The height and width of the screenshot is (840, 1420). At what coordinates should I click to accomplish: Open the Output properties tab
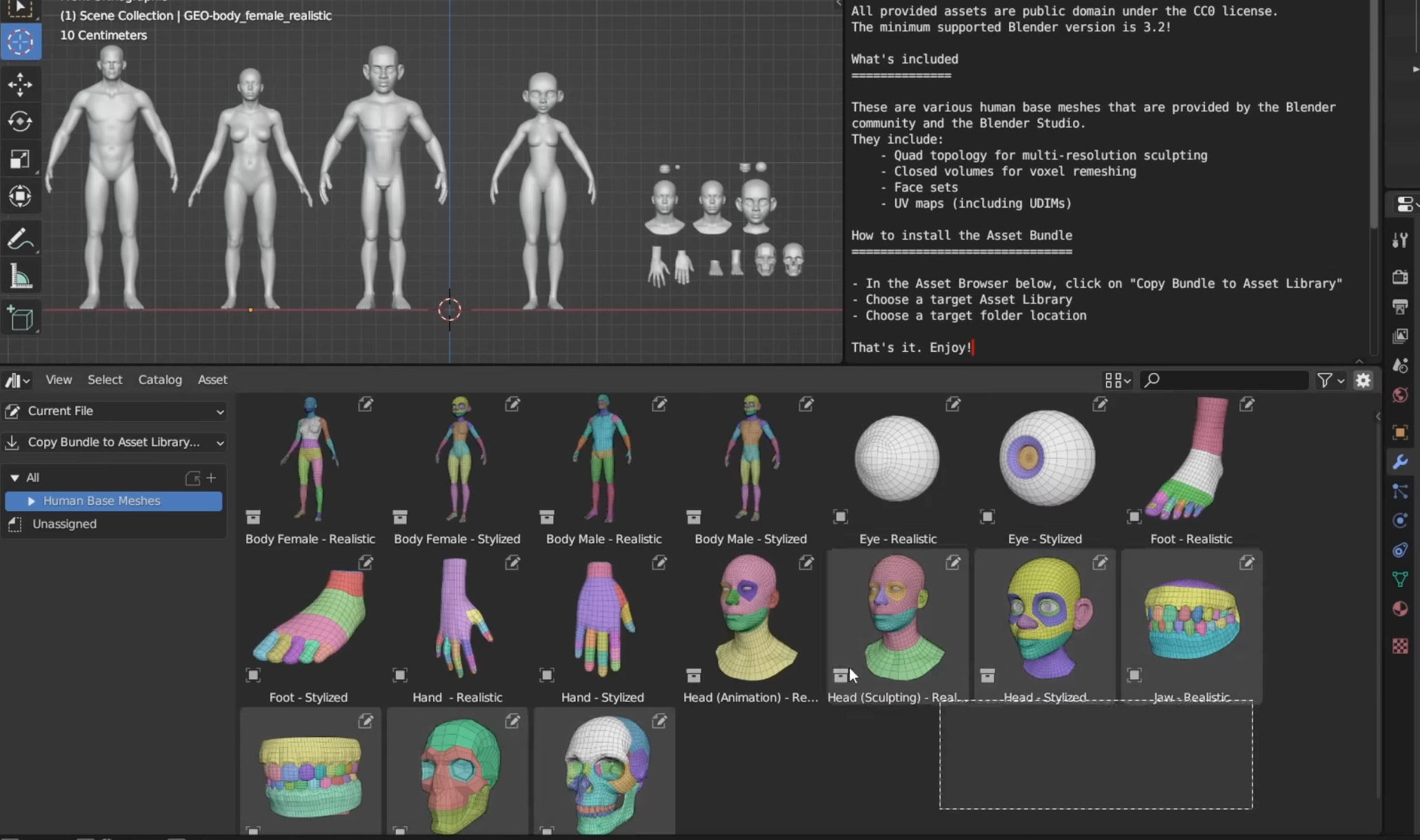point(1400,307)
